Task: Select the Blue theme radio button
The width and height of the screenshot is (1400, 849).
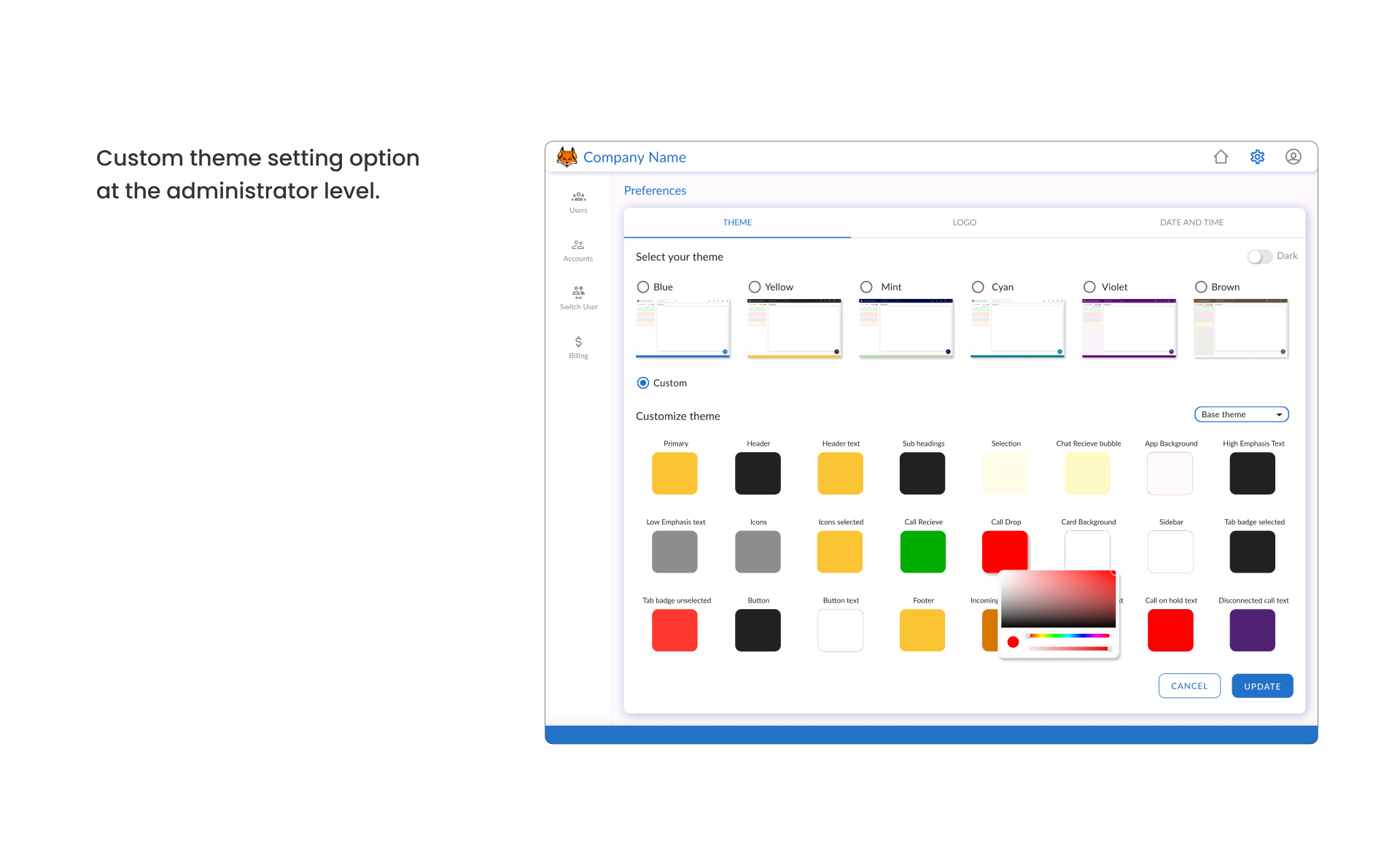Action: (643, 287)
